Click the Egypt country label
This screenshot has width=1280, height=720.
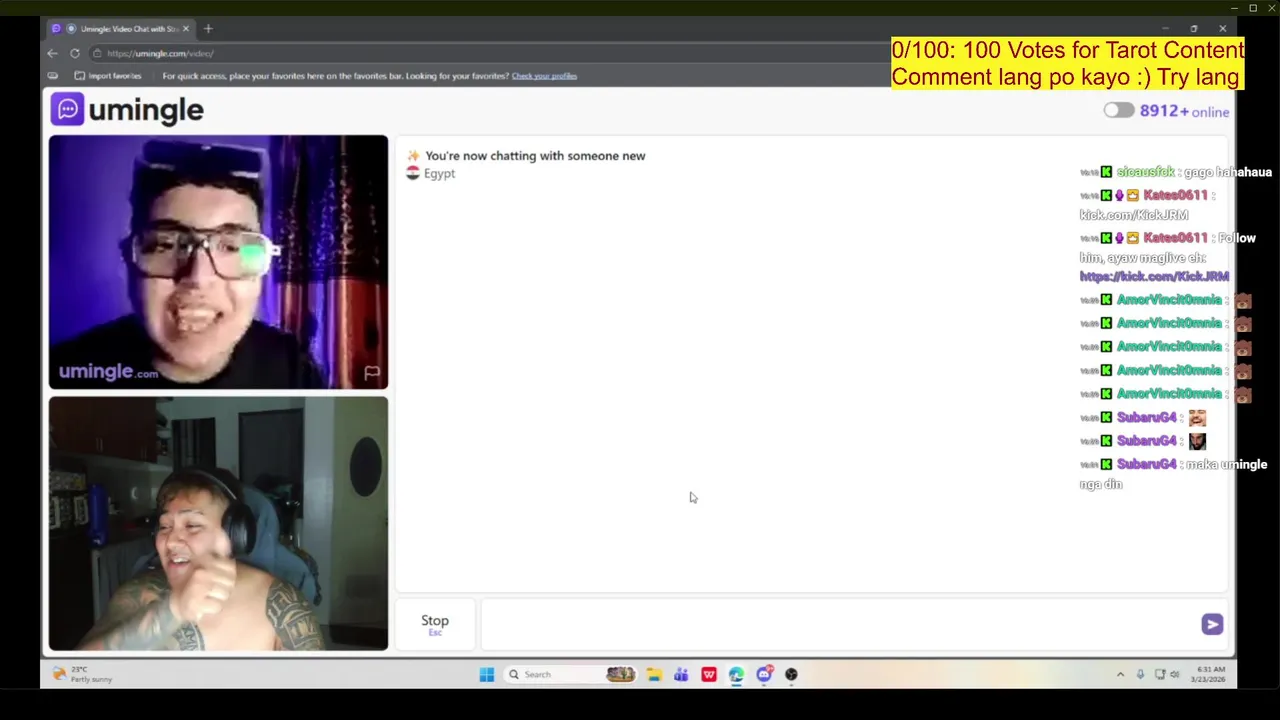(439, 174)
